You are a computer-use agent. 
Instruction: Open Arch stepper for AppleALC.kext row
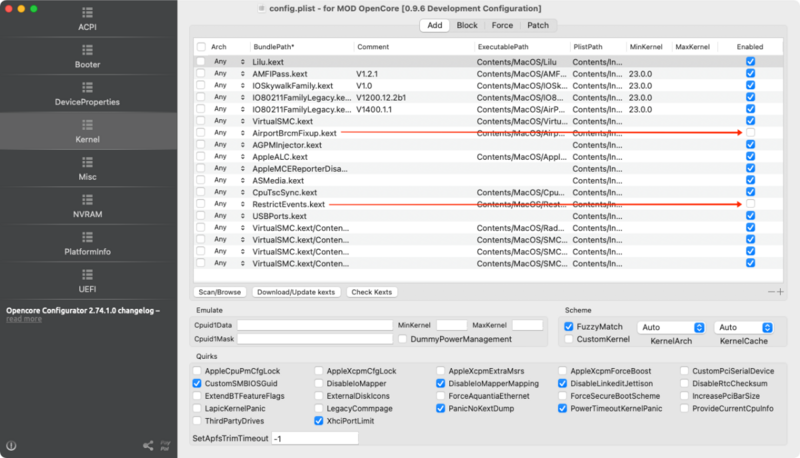242,157
